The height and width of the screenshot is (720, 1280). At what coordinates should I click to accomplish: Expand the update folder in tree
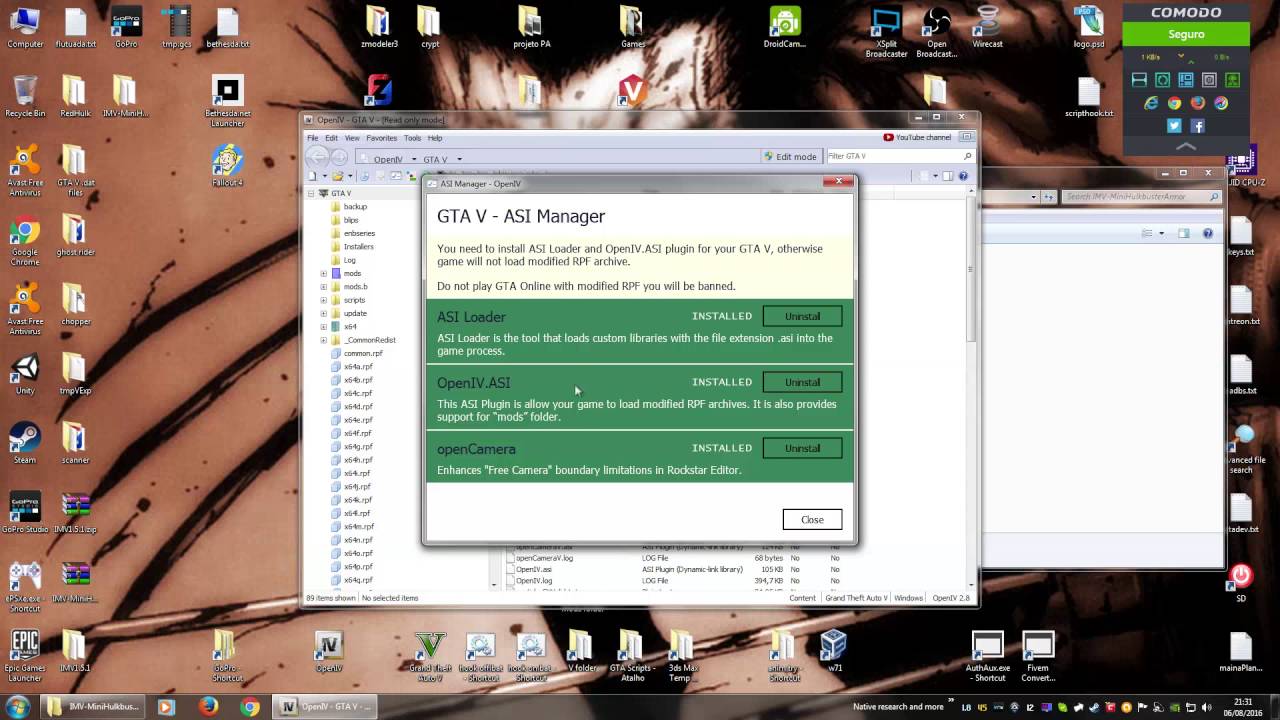click(324, 313)
